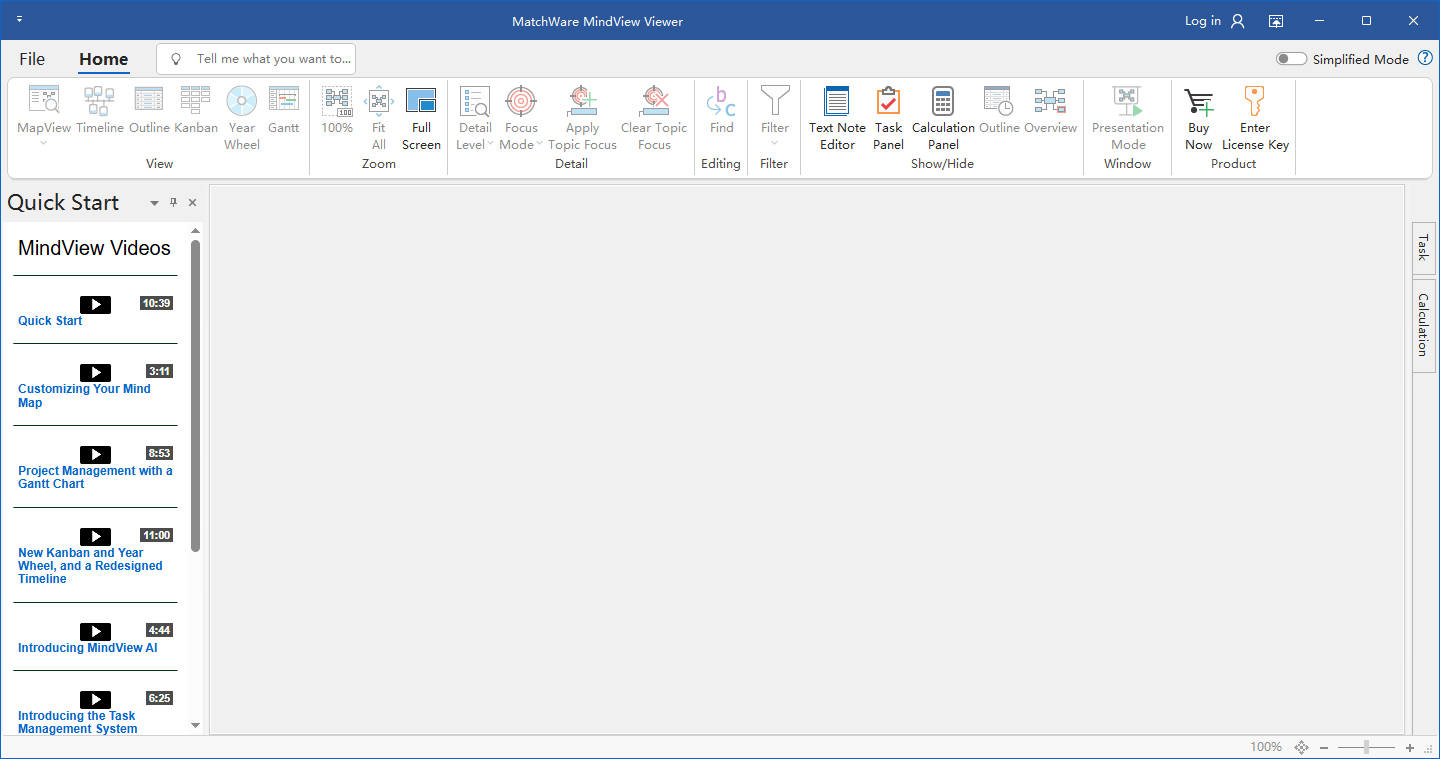The image size is (1440, 759).
Task: Apply Topic Focus
Action: pos(582,118)
